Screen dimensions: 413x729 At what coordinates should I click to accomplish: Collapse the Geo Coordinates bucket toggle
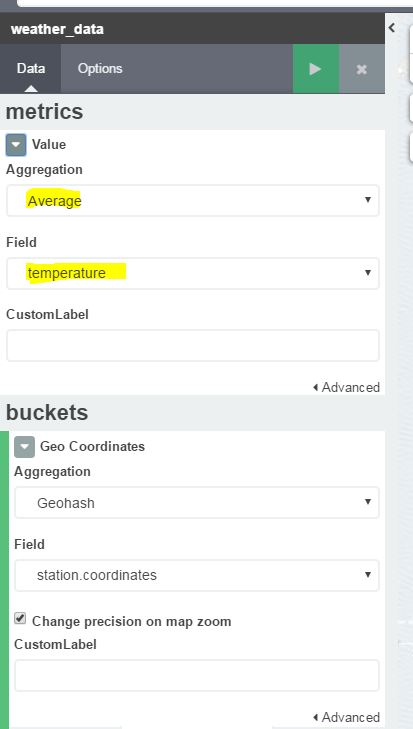pos(24,447)
